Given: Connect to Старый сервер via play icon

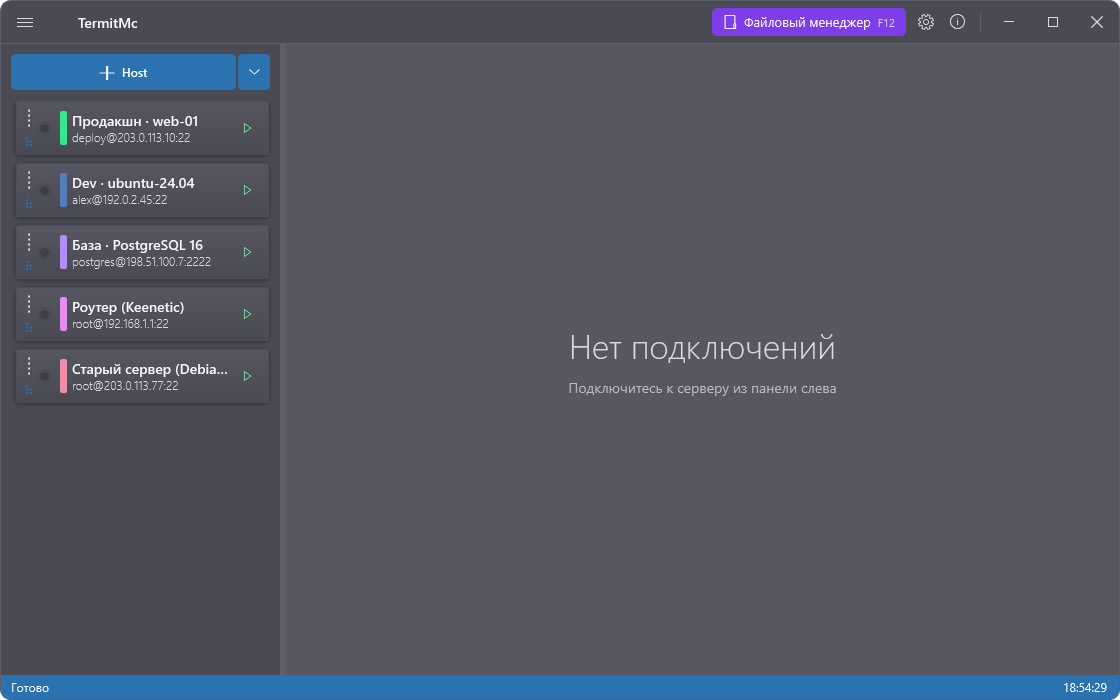Looking at the screenshot, I should pyautogui.click(x=247, y=376).
